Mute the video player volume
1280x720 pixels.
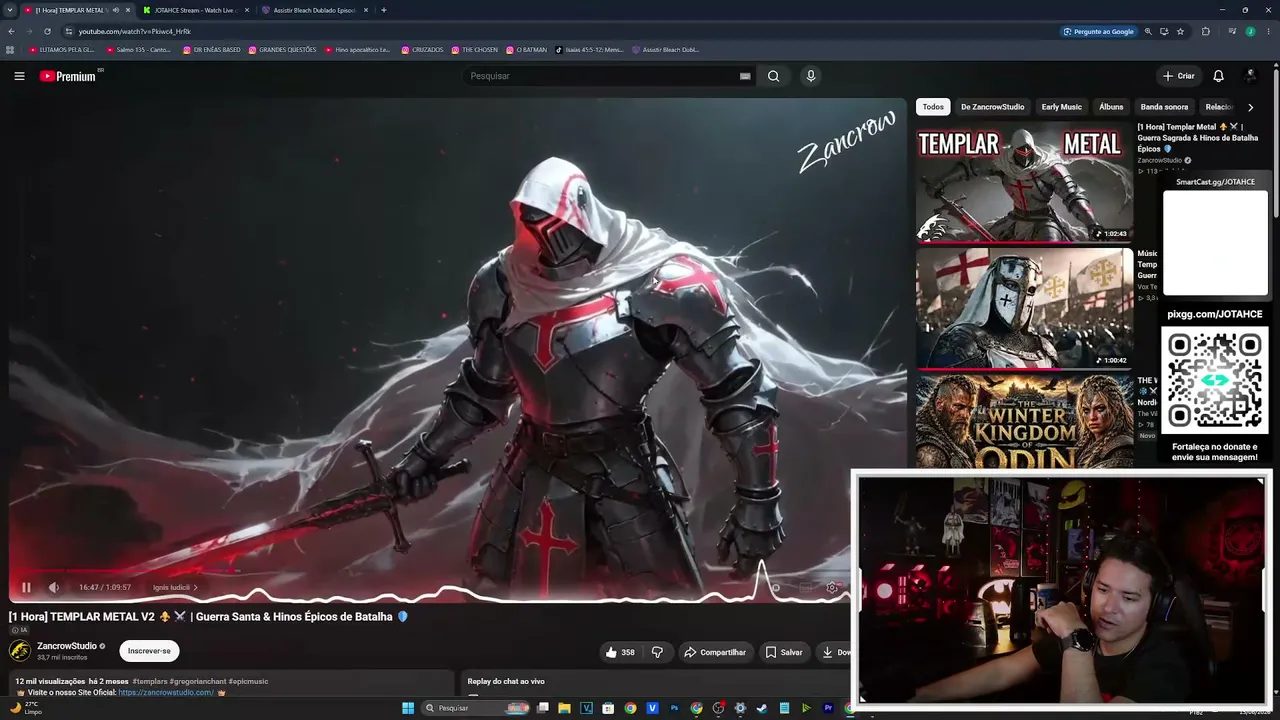(54, 588)
